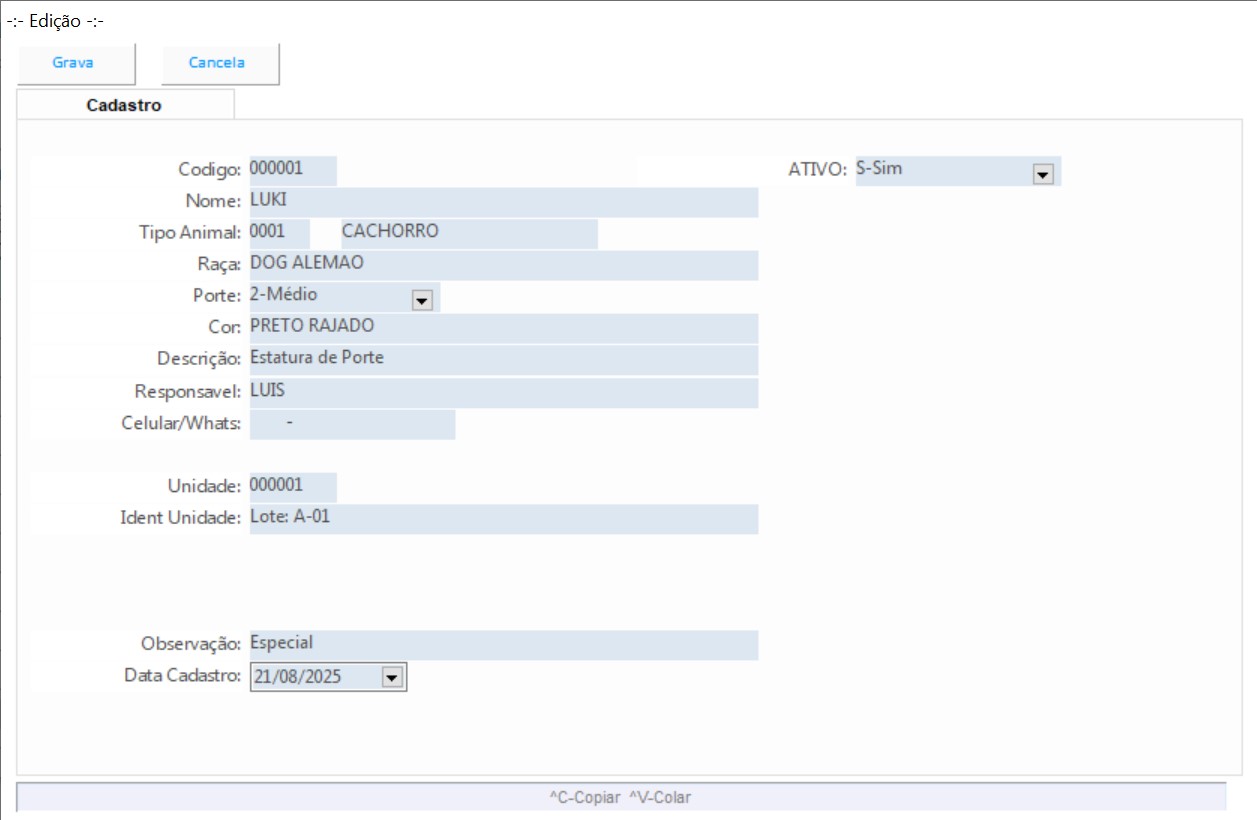Select the Nome field containing LUKI
The height and width of the screenshot is (820, 1257).
(502, 202)
